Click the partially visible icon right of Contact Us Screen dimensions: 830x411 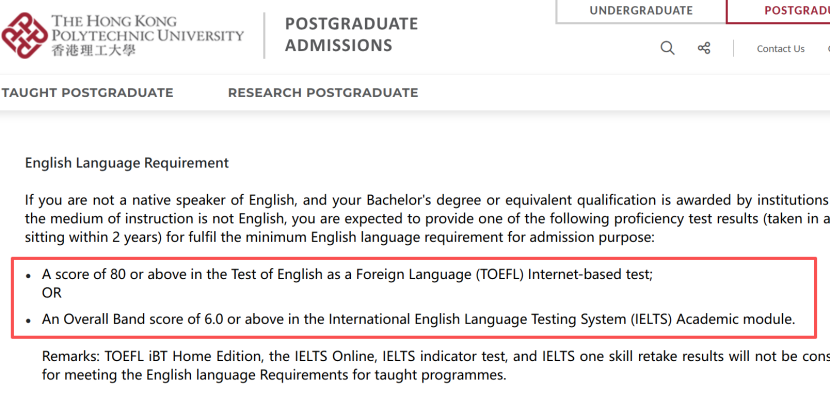[828, 49]
